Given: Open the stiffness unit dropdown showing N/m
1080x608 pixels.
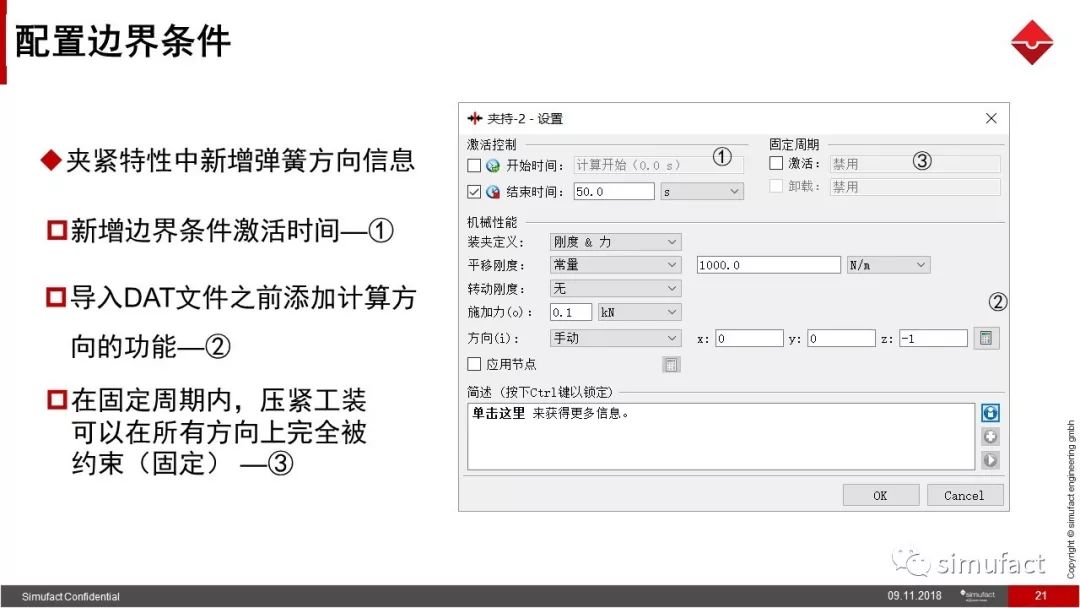Looking at the screenshot, I should [x=888, y=265].
